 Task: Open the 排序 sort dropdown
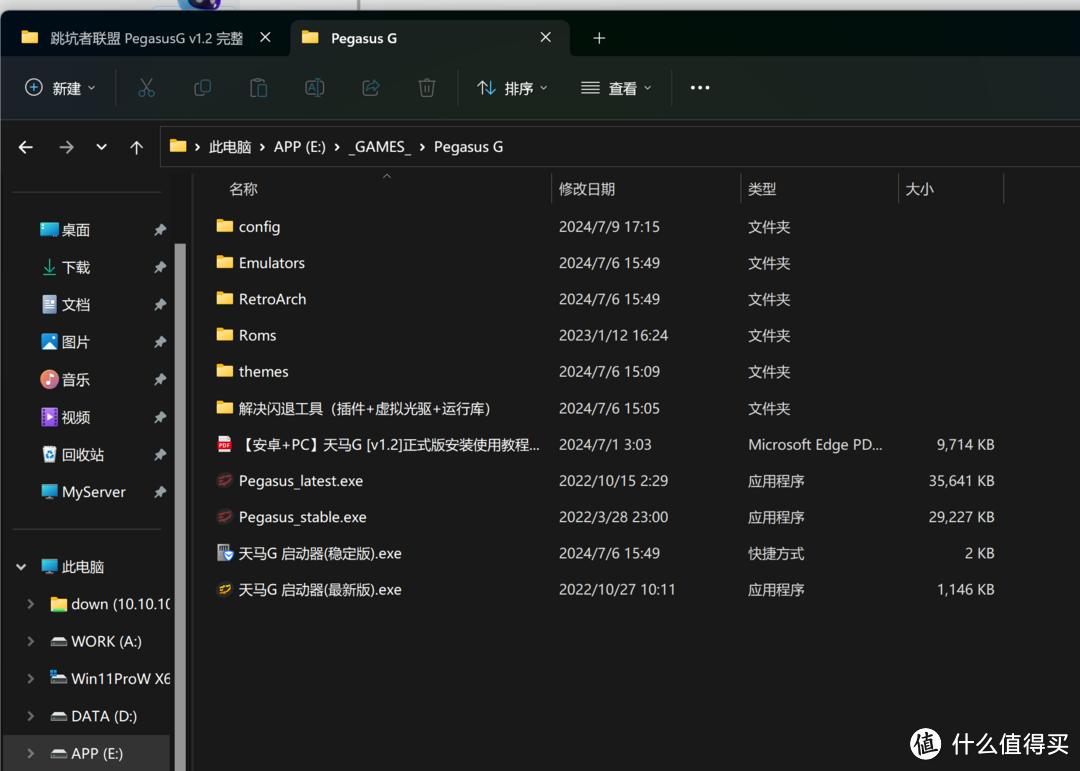click(512, 88)
